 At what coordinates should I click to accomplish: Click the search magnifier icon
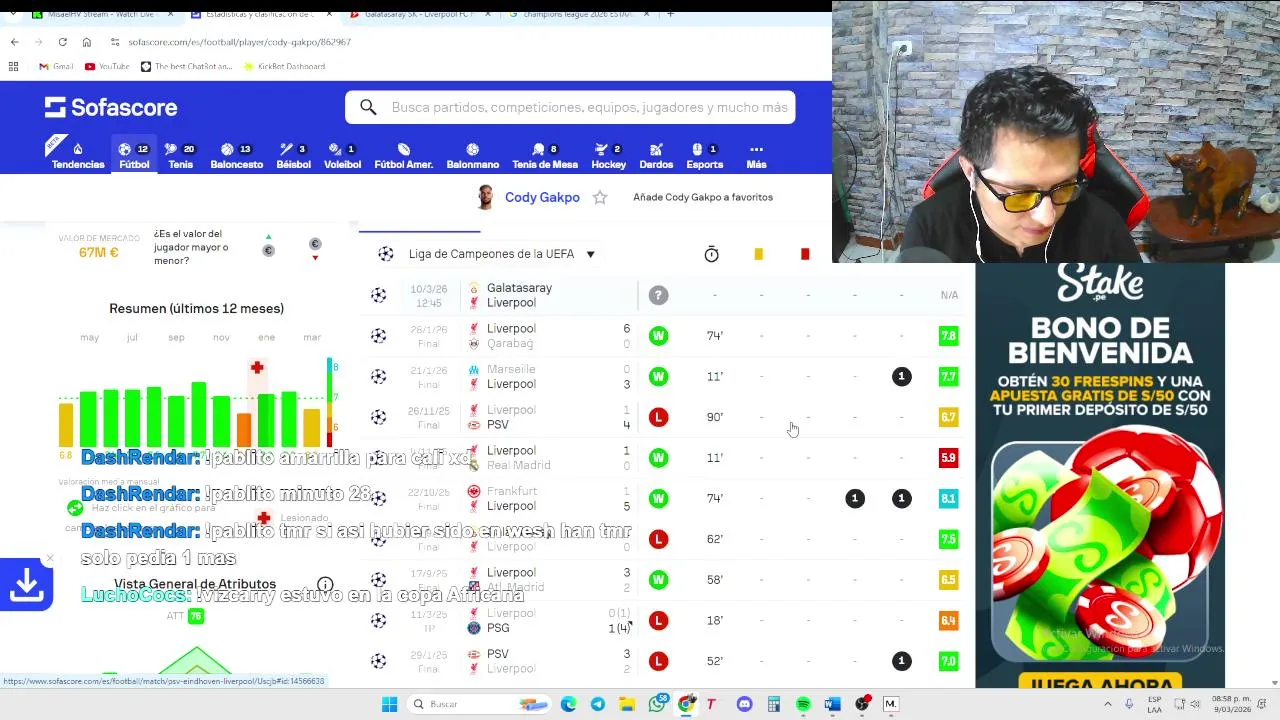368,107
